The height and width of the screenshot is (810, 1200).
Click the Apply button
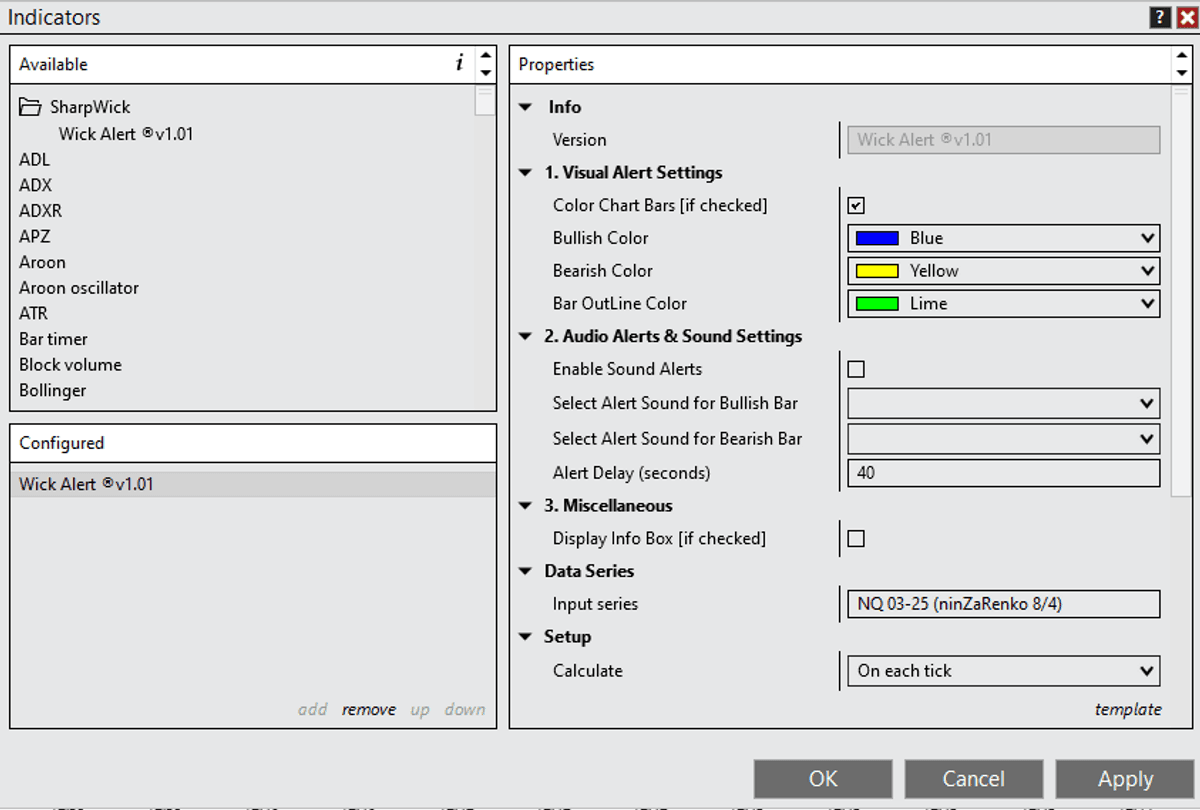tap(1125, 779)
